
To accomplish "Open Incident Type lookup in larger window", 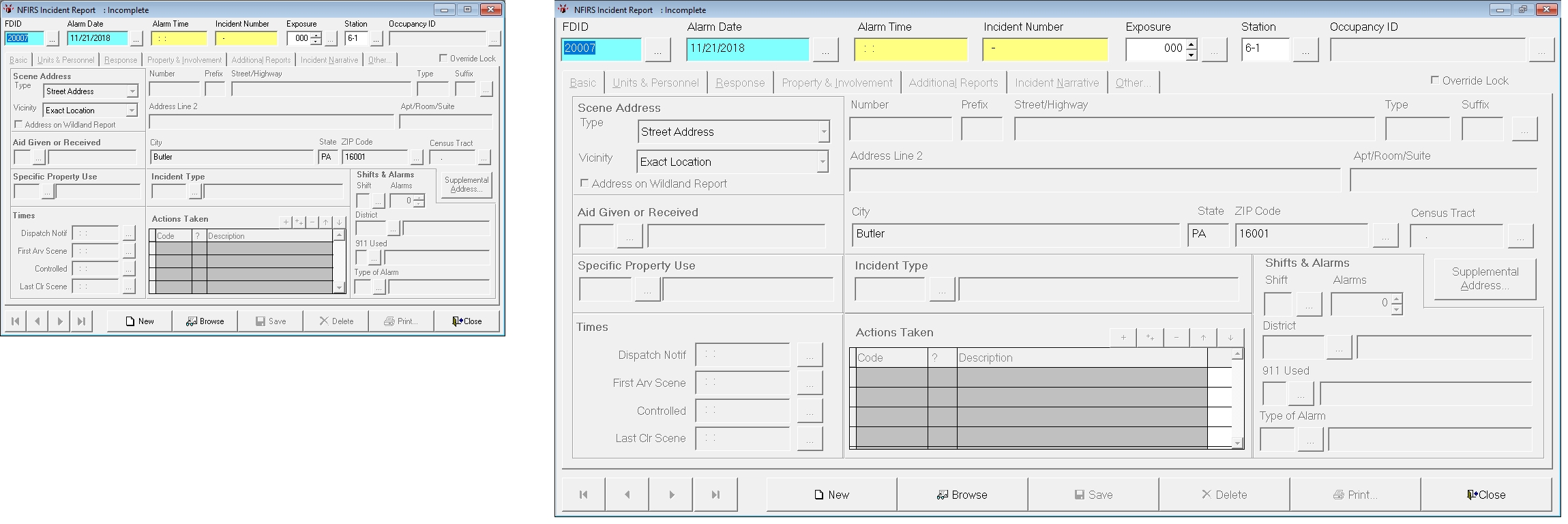I will 942,289.
